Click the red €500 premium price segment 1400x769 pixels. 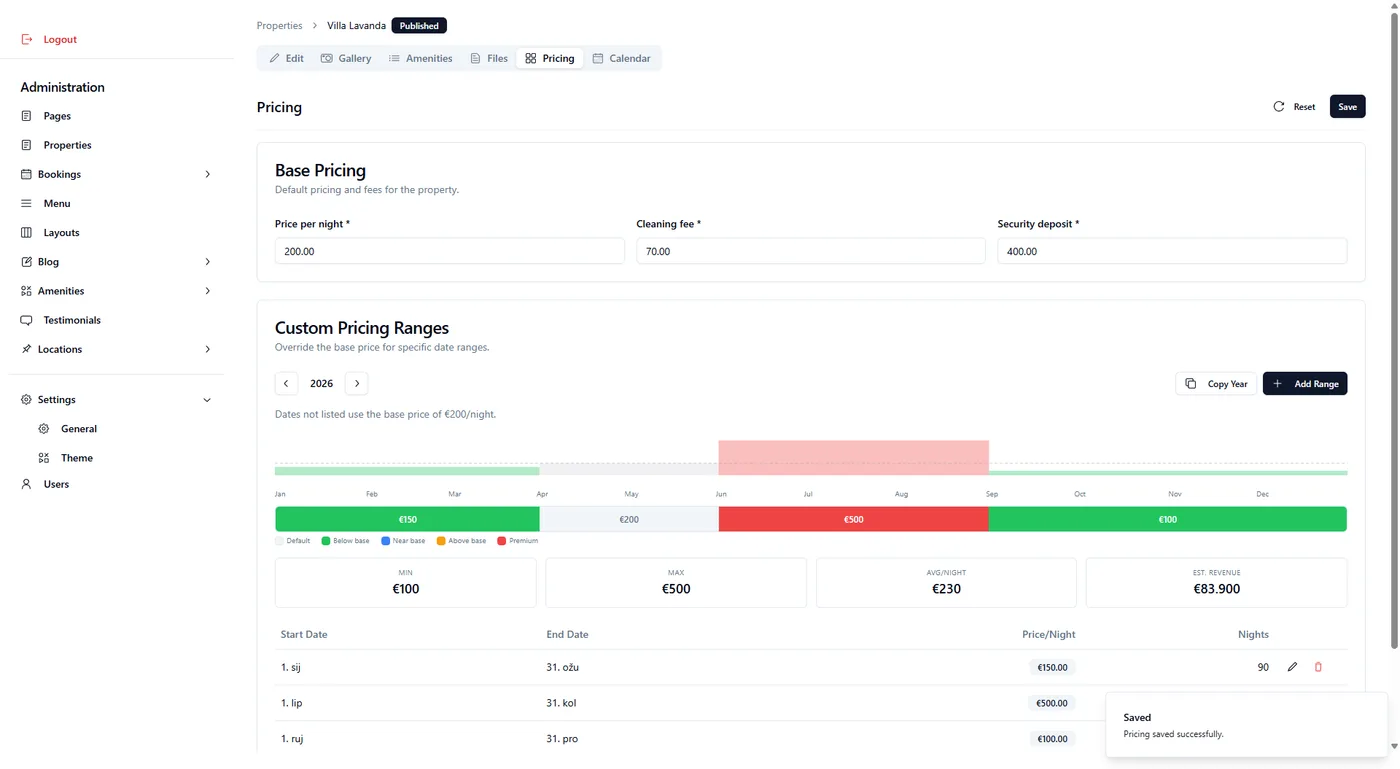click(853, 519)
